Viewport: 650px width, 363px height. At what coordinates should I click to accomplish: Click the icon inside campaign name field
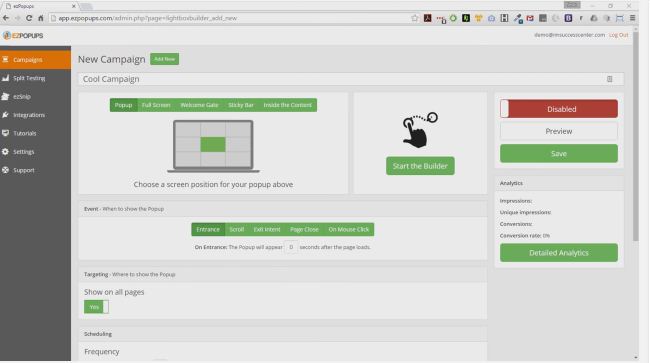(x=609, y=79)
